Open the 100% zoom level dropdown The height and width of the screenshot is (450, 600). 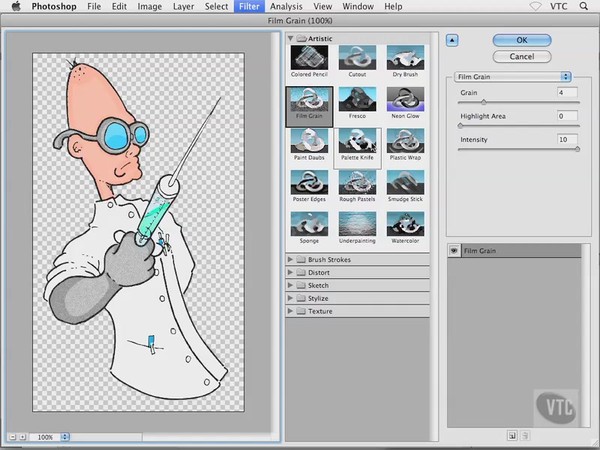(x=49, y=437)
